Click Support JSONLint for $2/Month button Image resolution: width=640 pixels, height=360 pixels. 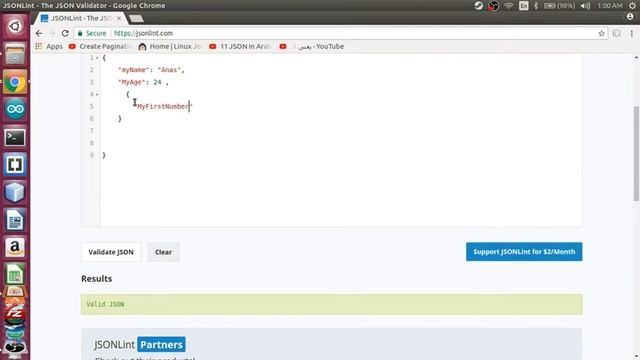pos(524,252)
